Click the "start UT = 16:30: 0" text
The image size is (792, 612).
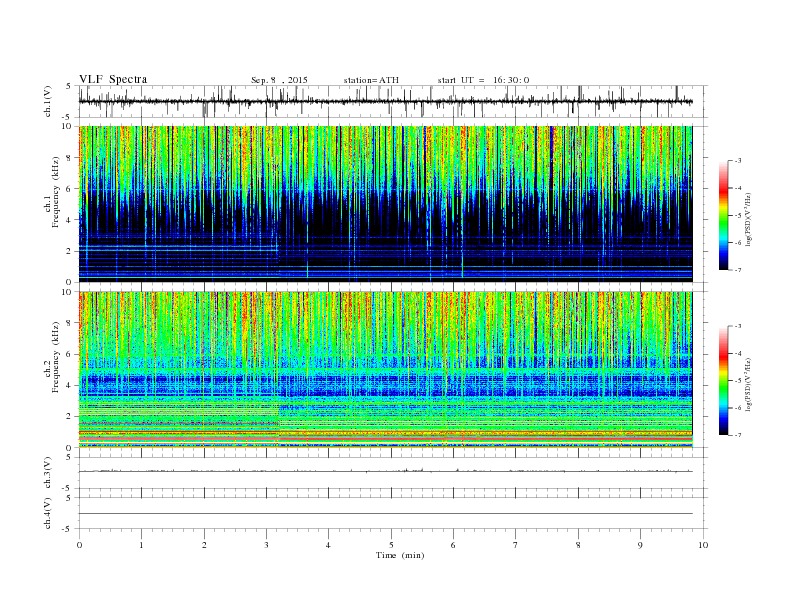click(483, 80)
